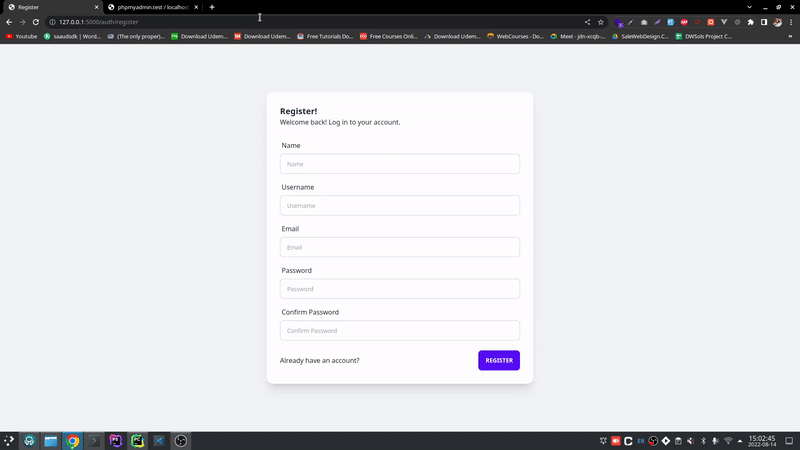The height and width of the screenshot is (450, 800).
Task: Open the Wi-Fi network tray icon
Action: 728,441
